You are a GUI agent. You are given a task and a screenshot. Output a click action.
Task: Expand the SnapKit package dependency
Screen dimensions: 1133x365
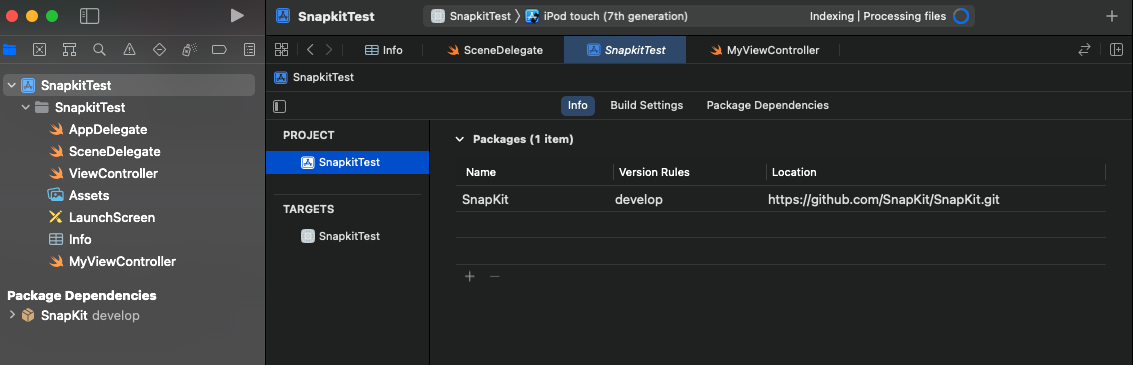[x=11, y=315]
